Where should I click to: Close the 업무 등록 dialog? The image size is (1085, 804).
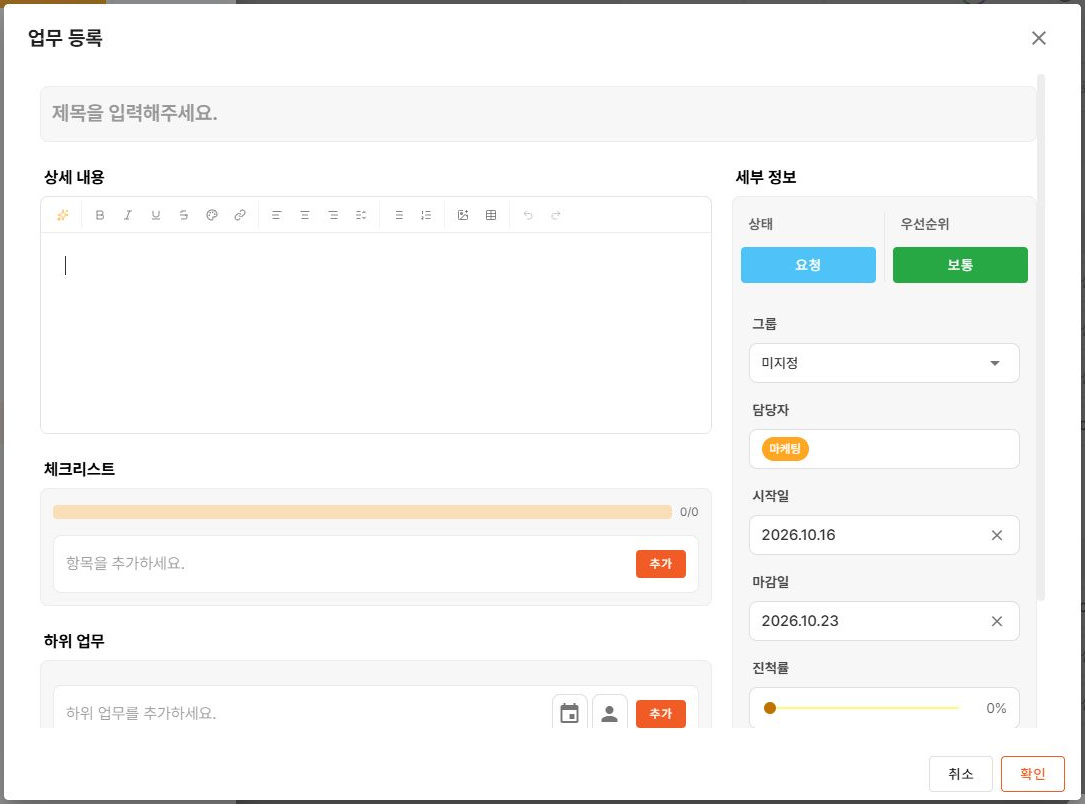1039,38
